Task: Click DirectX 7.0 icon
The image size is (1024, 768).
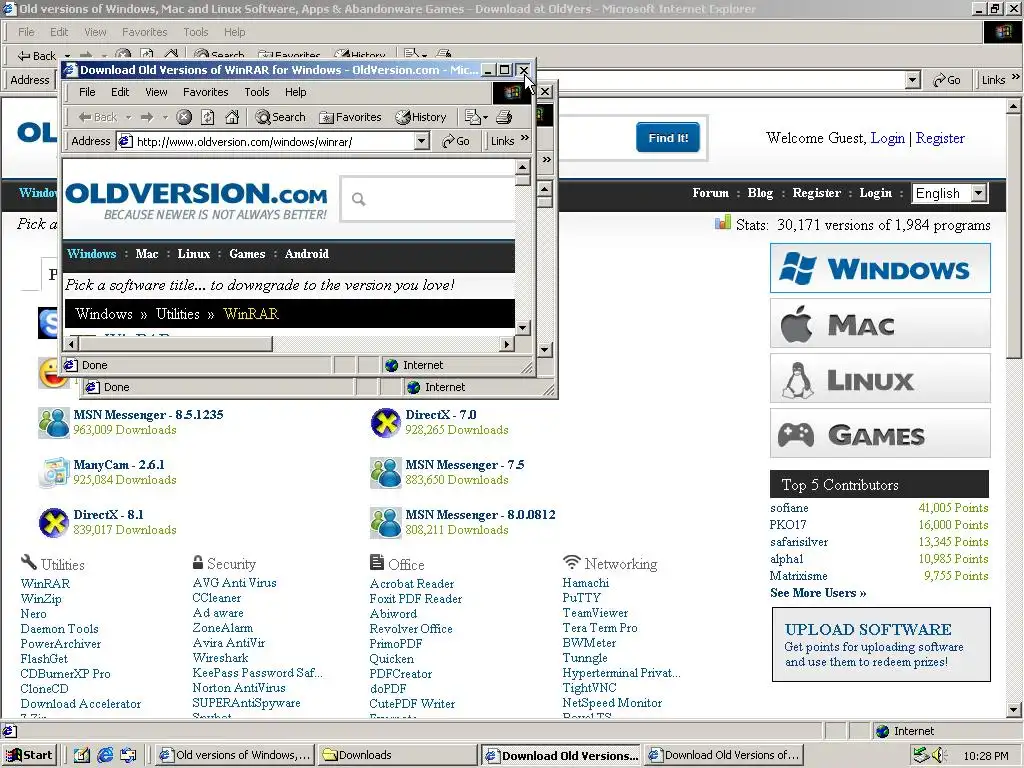Action: pyautogui.click(x=385, y=422)
